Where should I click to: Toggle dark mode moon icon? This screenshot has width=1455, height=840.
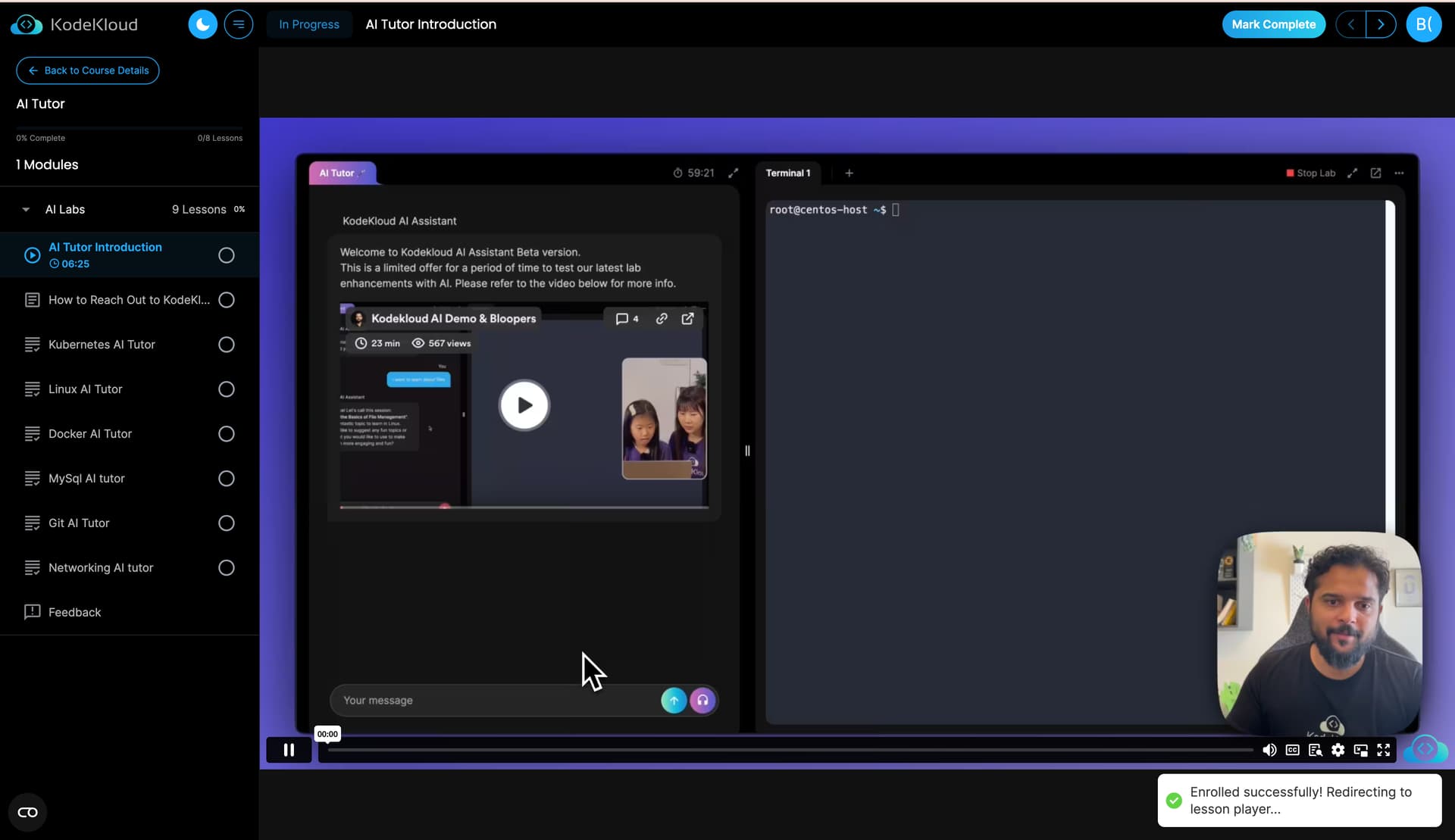(202, 24)
